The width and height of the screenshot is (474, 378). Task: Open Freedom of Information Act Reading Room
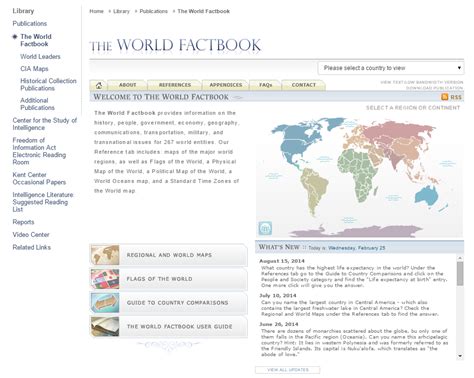pyautogui.click(x=39, y=151)
